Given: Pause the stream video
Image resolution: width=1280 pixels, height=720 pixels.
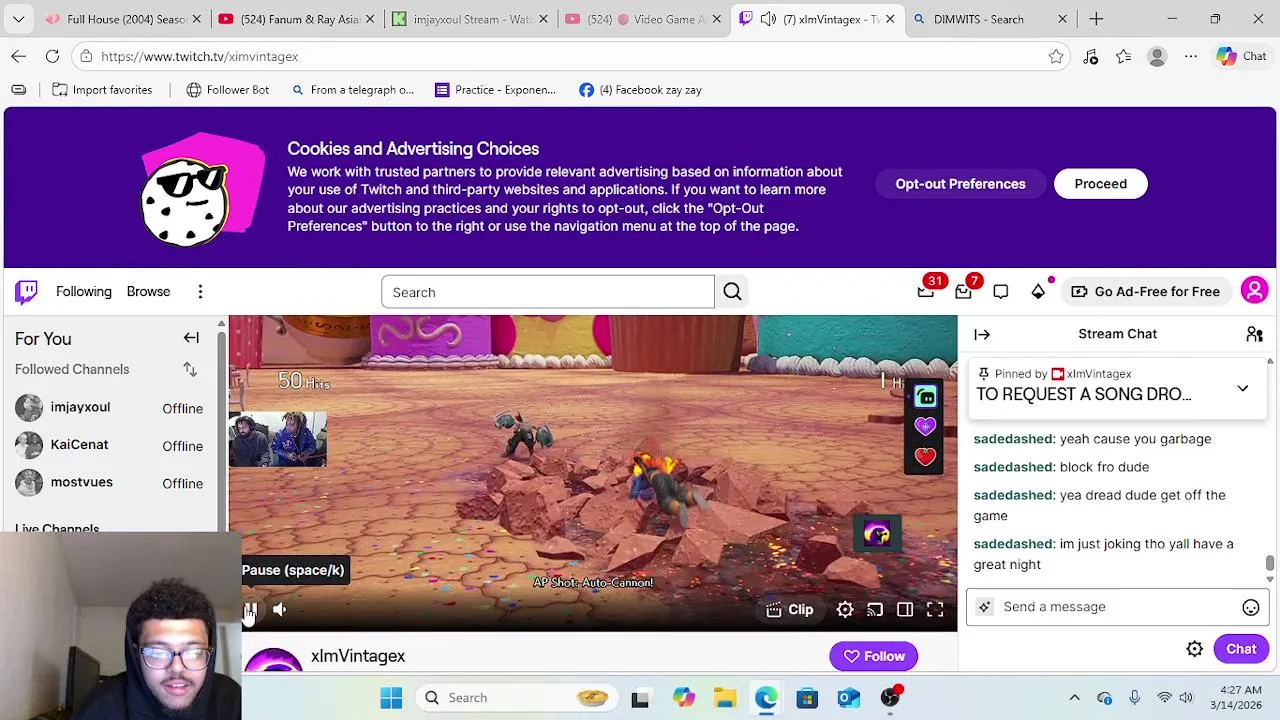Looking at the screenshot, I should point(251,610).
